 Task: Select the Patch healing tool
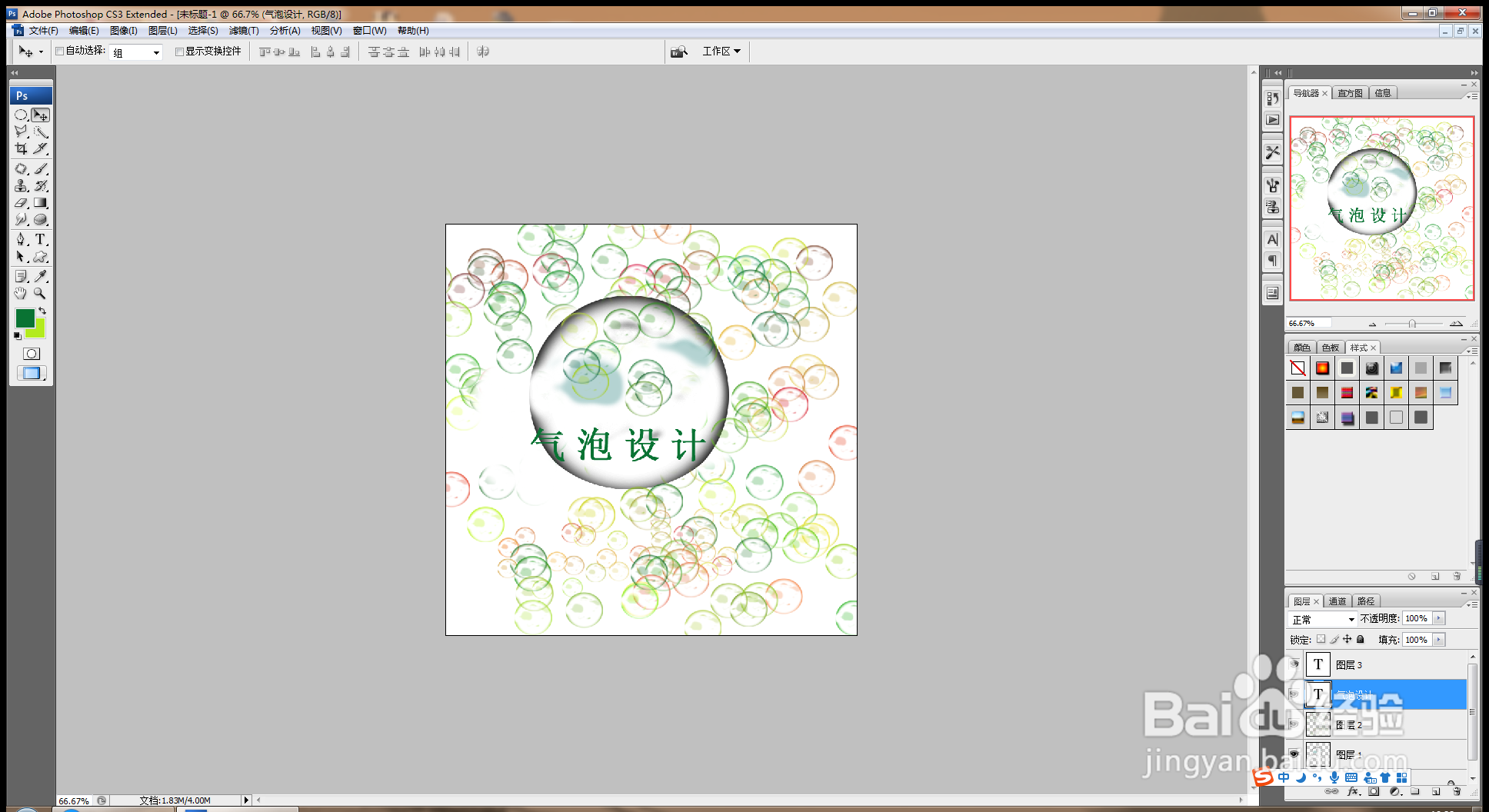(x=22, y=168)
